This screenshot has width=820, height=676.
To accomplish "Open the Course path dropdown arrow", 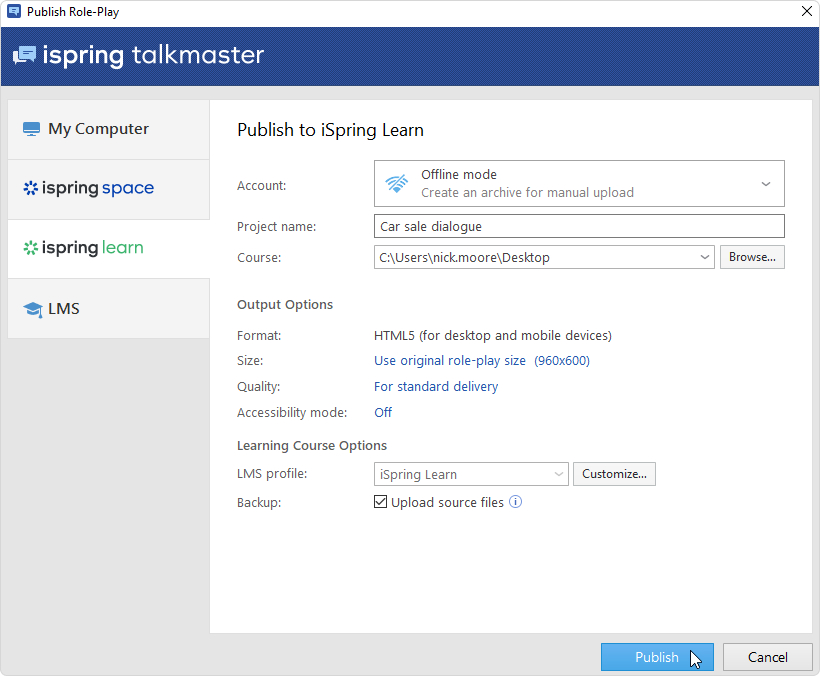I will pos(704,258).
